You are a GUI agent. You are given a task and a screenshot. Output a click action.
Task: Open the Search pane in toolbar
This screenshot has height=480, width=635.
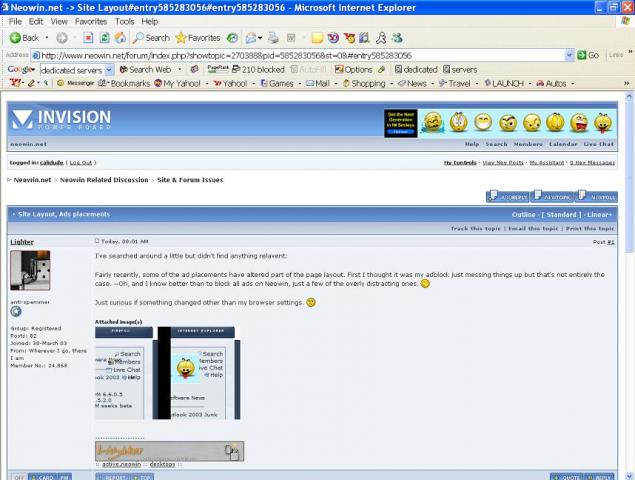tap(151, 38)
